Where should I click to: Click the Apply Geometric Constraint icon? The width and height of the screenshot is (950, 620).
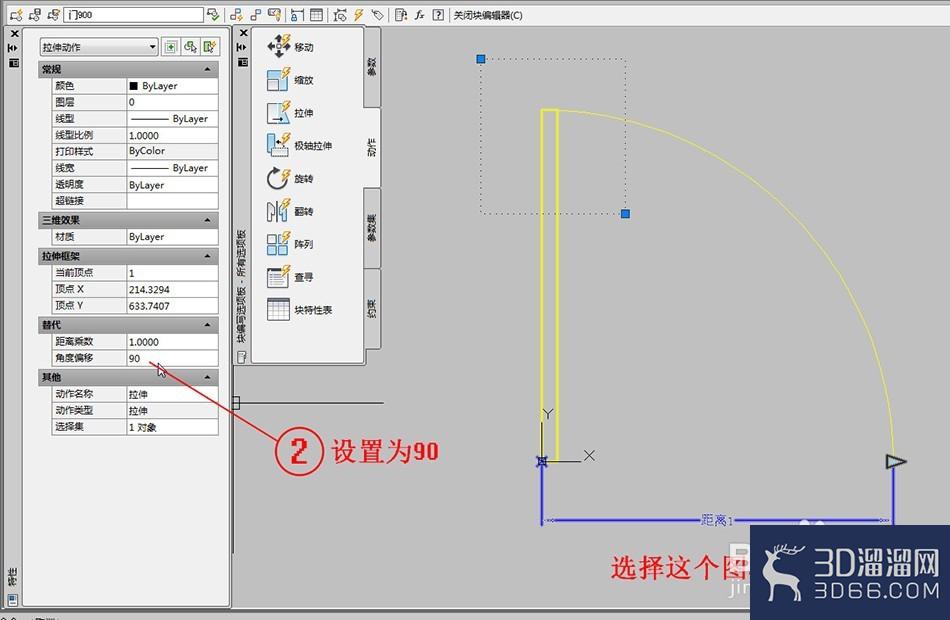[x=256, y=15]
